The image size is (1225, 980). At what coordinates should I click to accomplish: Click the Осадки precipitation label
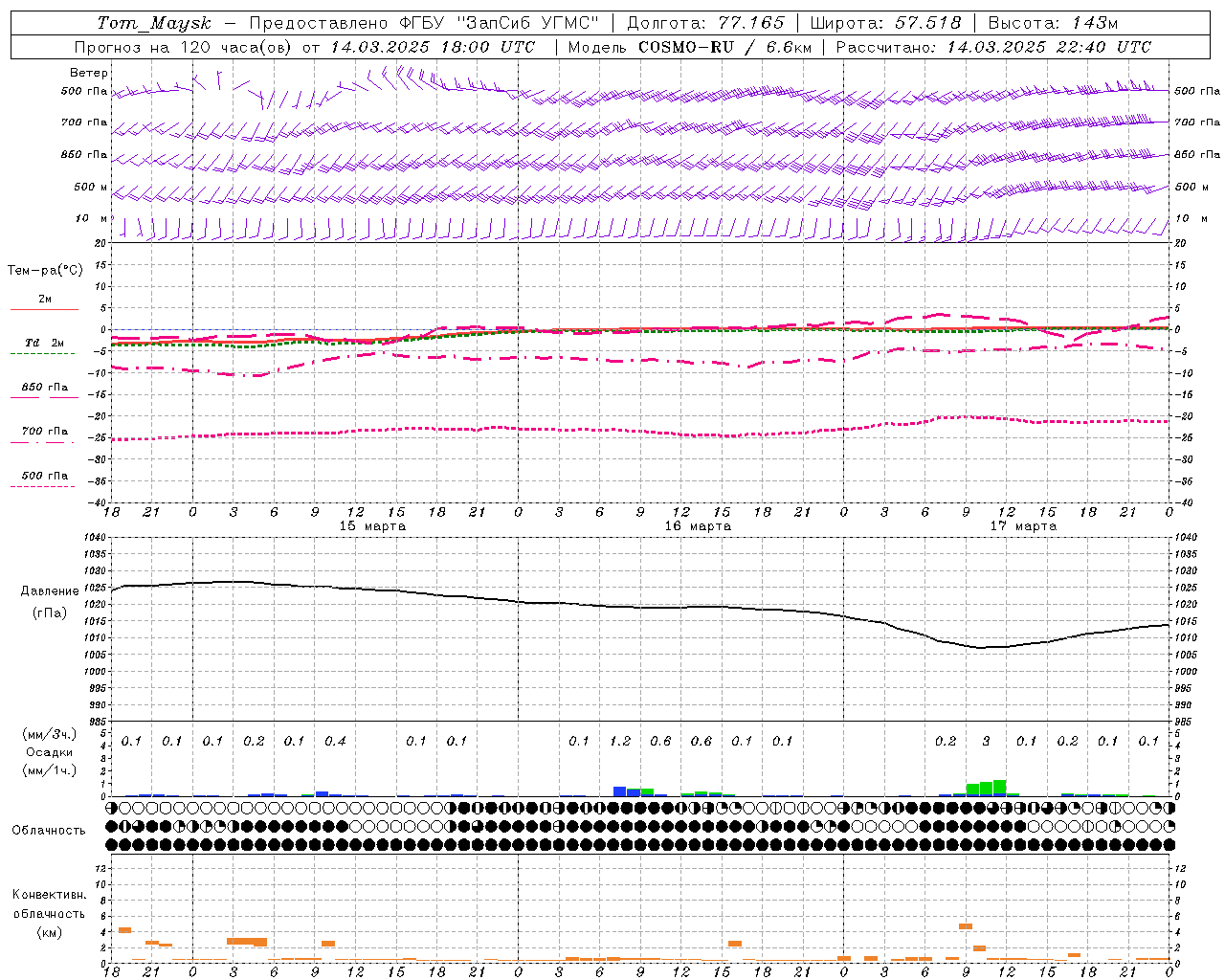(50, 752)
